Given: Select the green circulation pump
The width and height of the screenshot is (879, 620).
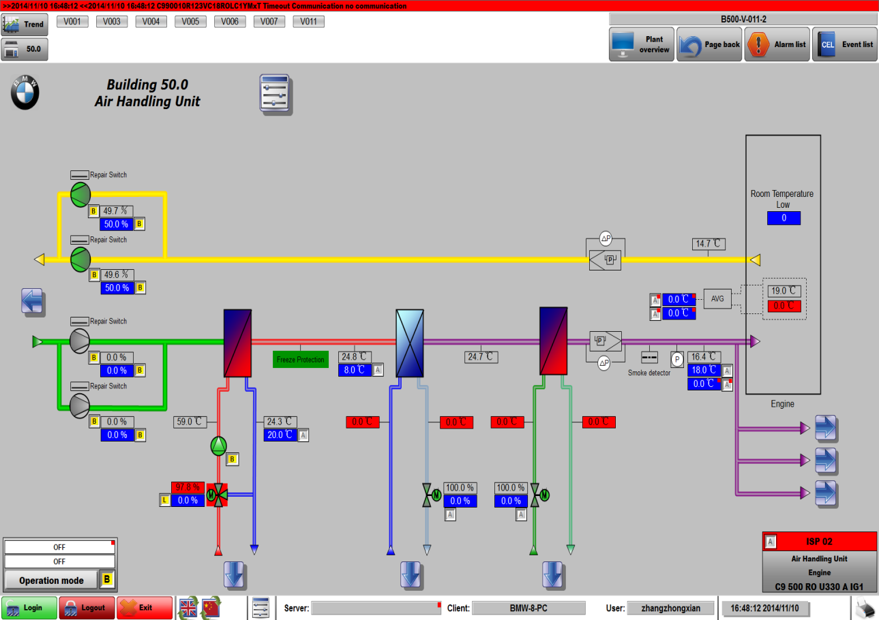Looking at the screenshot, I should pyautogui.click(x=219, y=446).
